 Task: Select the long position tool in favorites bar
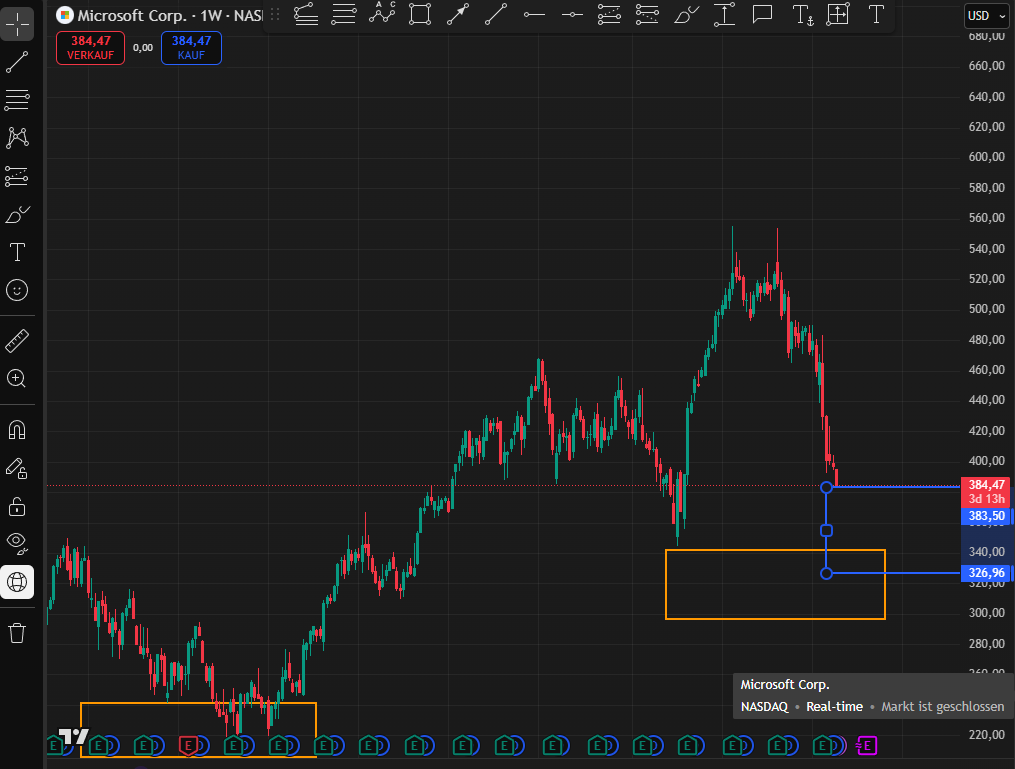coord(610,14)
